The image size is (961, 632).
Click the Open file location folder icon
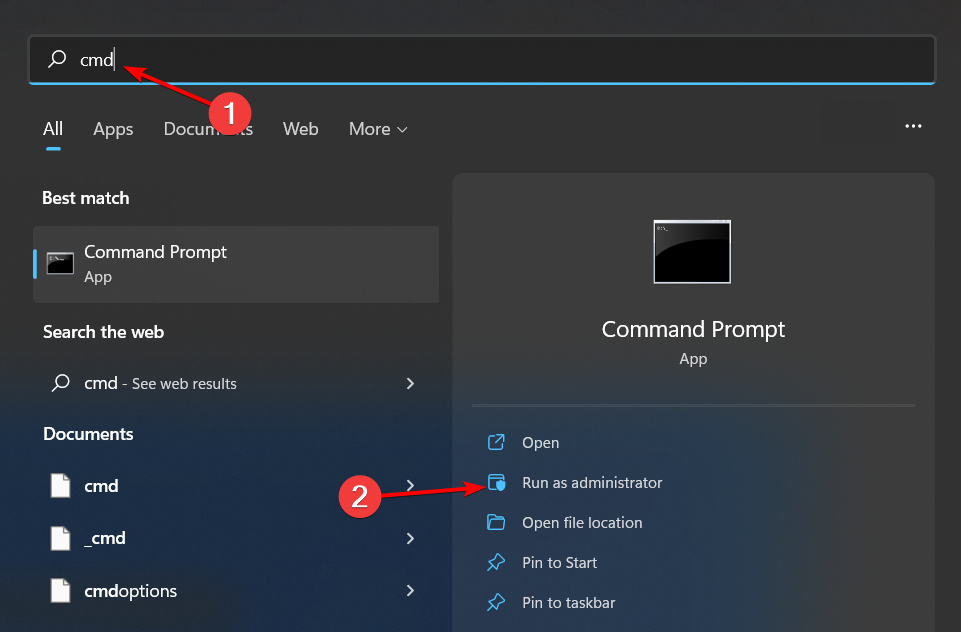(x=497, y=522)
